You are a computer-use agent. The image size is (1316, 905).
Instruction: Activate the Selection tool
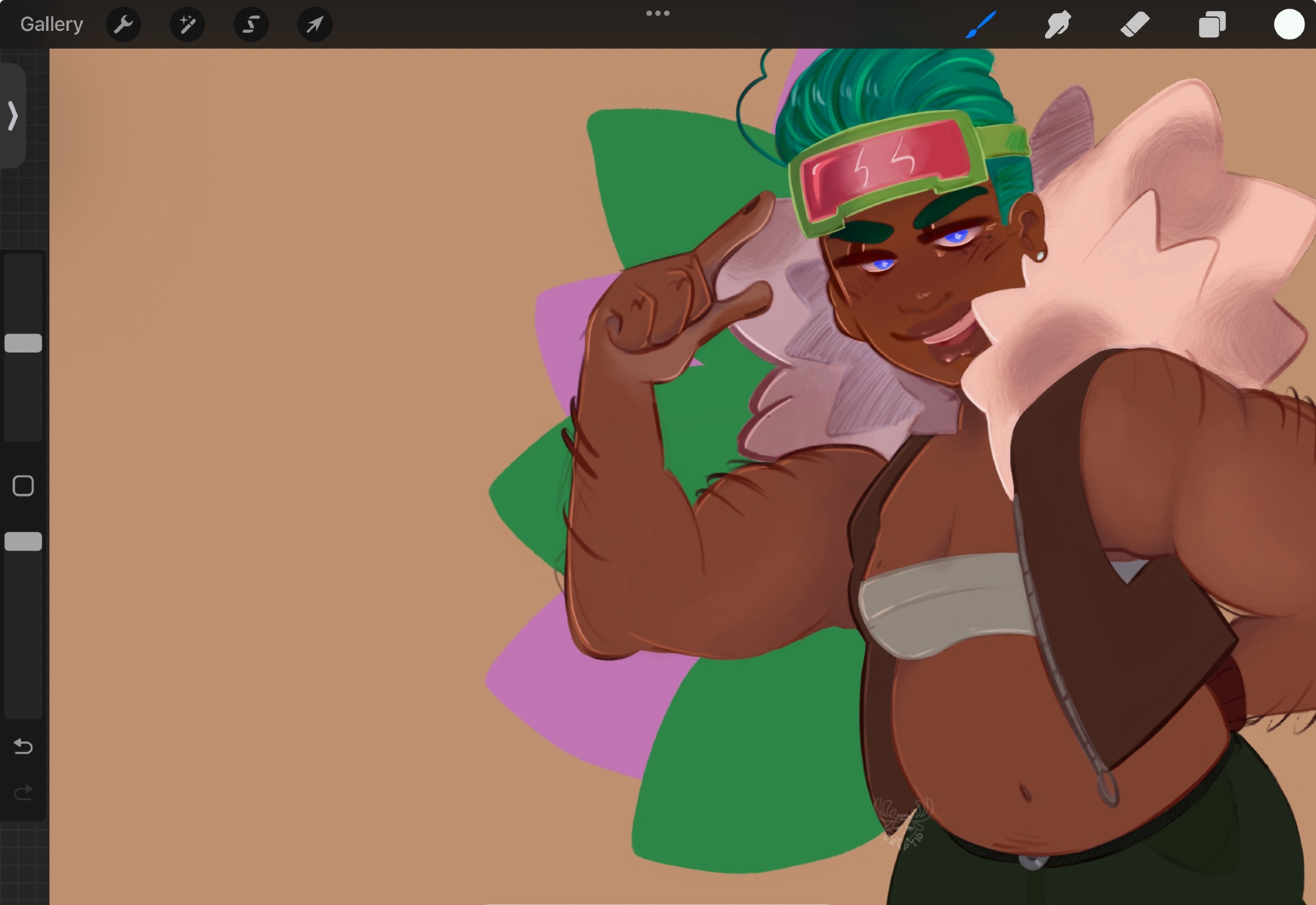[251, 24]
